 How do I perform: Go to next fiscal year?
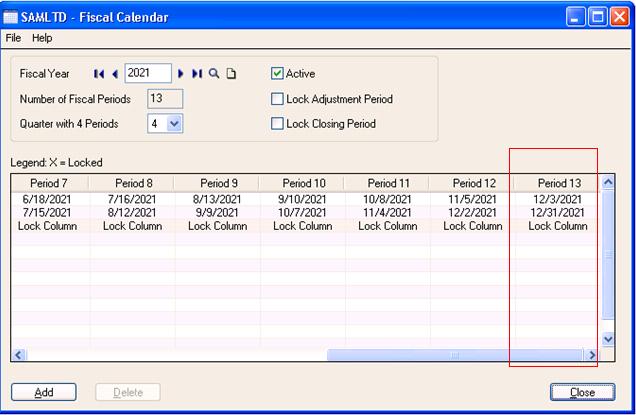pyautogui.click(x=181, y=74)
